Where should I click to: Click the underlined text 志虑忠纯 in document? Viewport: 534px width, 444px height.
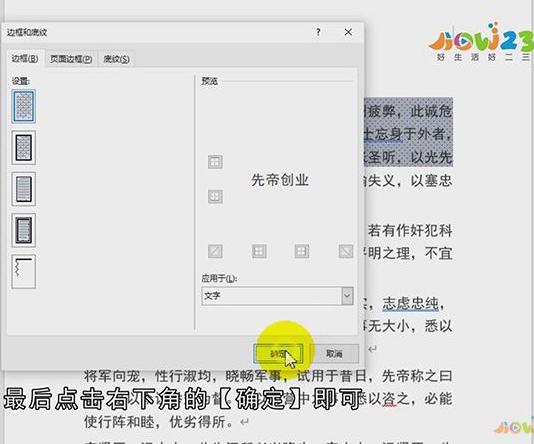point(410,303)
